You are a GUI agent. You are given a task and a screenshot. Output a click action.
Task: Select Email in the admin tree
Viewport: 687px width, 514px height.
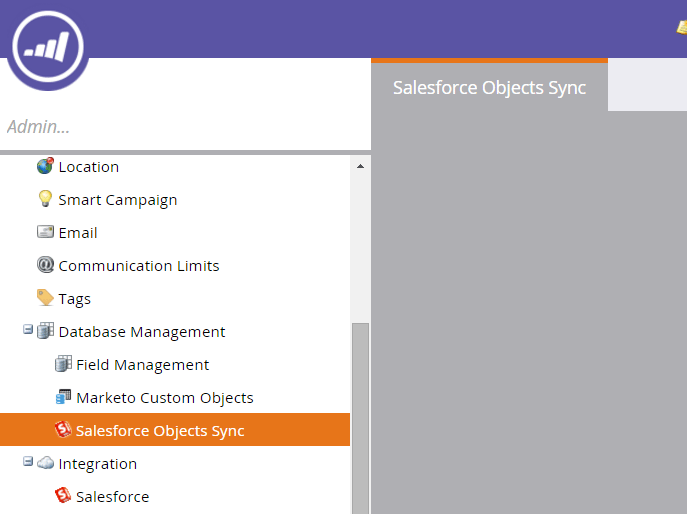(x=78, y=233)
